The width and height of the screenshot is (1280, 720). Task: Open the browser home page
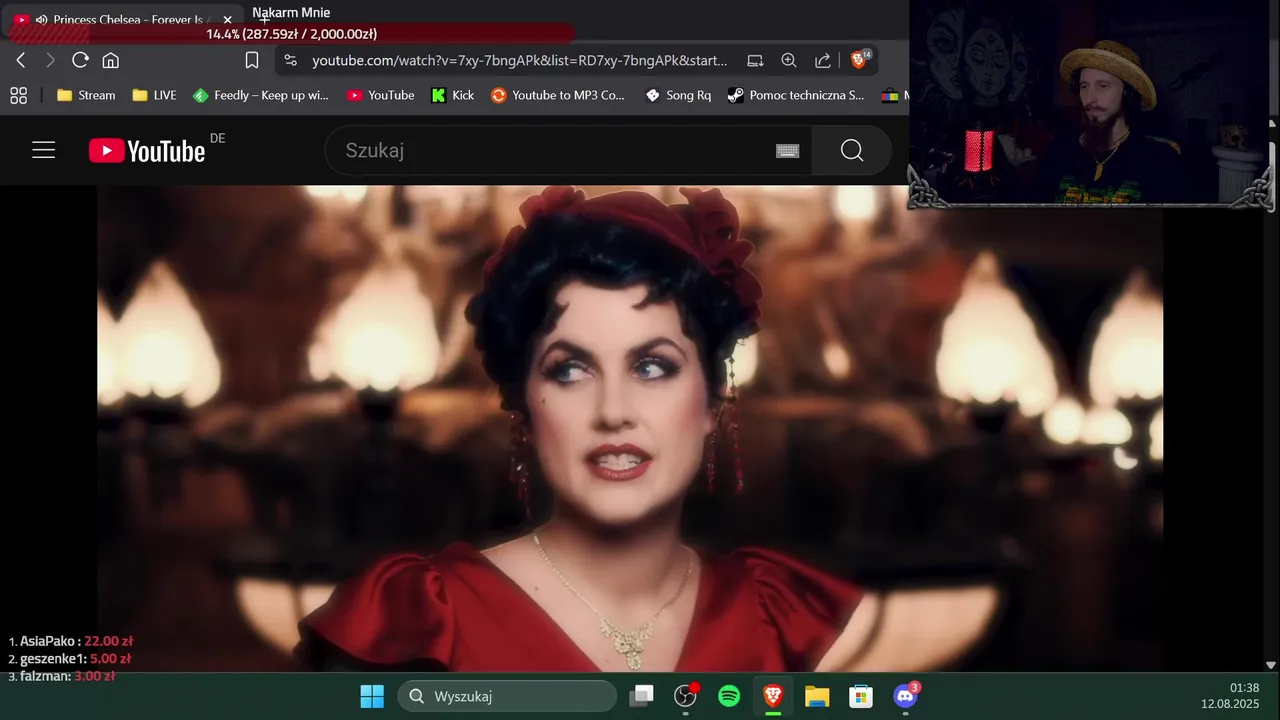(x=111, y=61)
